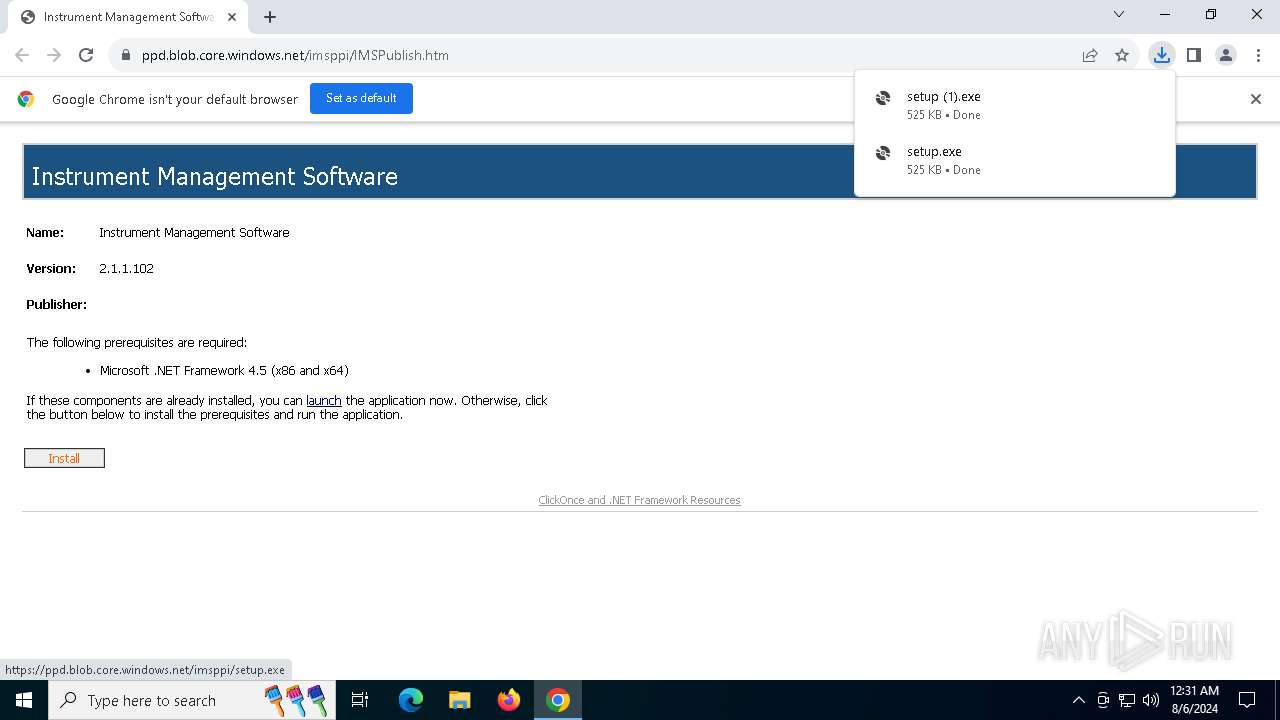Viewport: 1280px width, 720px height.
Task: Click the taskbar search box
Action: (x=192, y=700)
